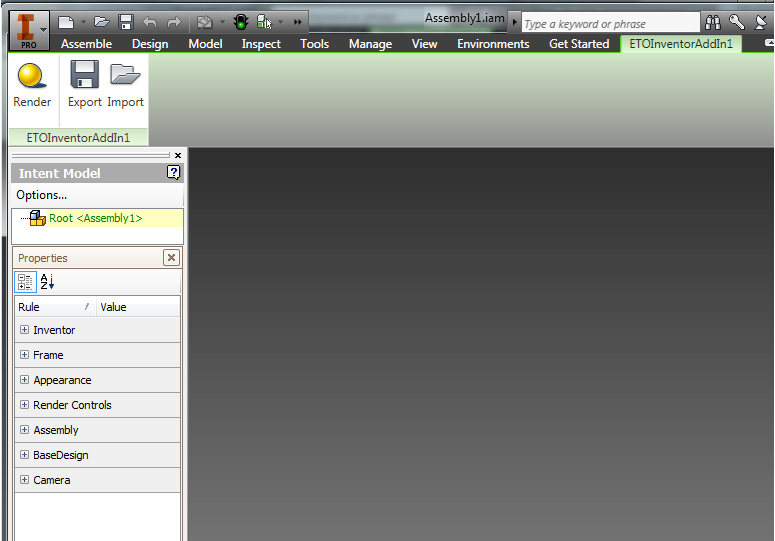Open the New file dropdown arrow
This screenshot has width=775, height=541.
click(x=83, y=22)
